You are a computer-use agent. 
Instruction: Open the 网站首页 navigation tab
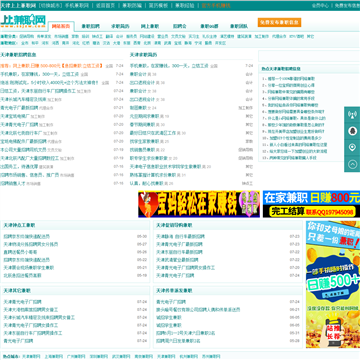[x=61, y=26]
